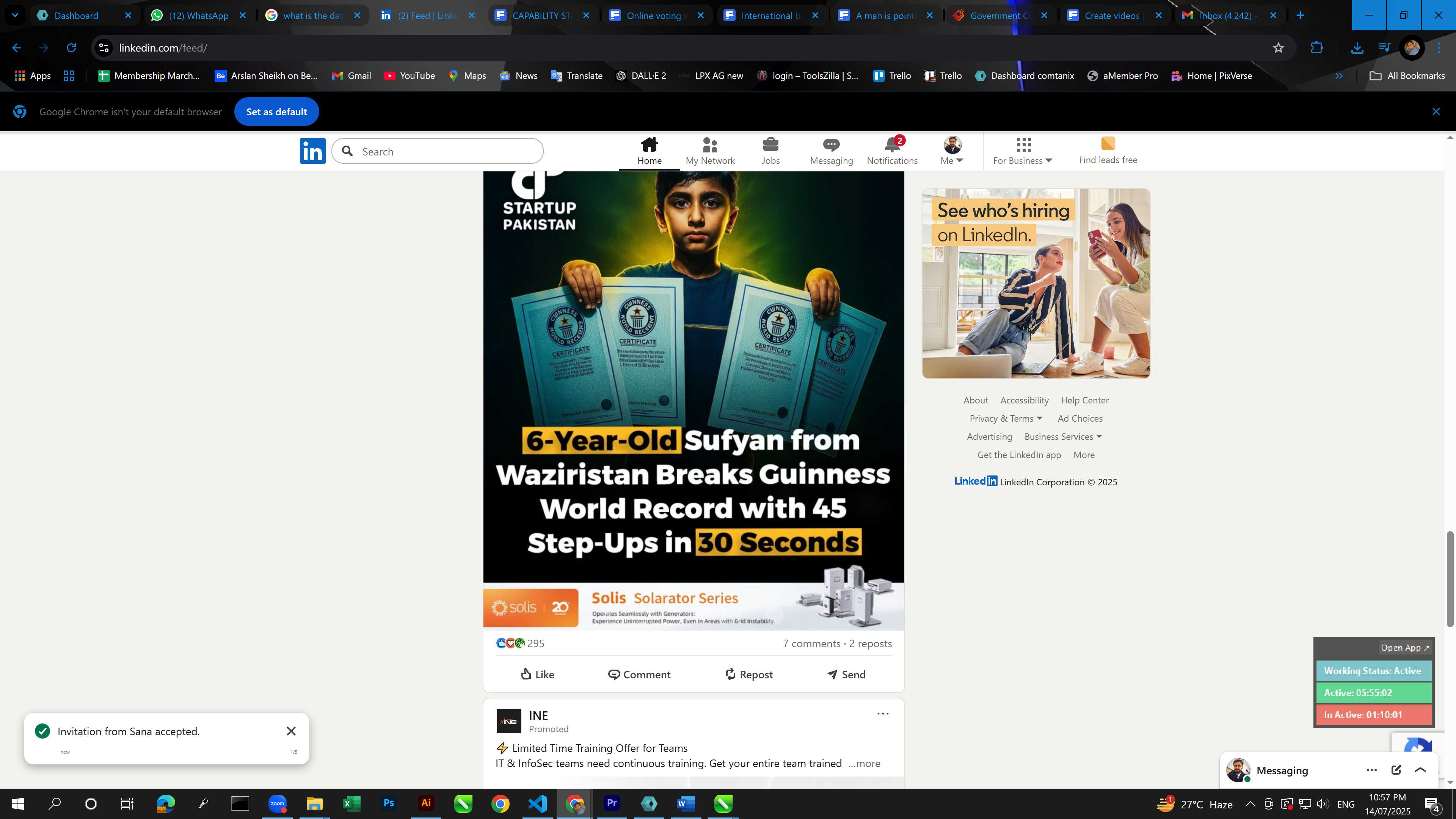
Task: Expand INE post text with ...more
Action: point(864,764)
